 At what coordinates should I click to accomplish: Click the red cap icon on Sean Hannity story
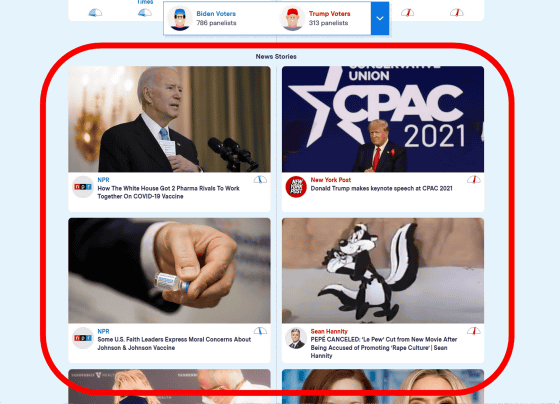474,331
